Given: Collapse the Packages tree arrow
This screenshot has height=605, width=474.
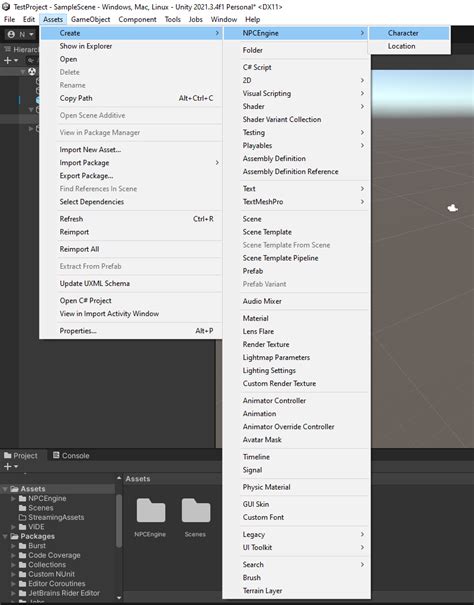Looking at the screenshot, I should tap(5, 537).
